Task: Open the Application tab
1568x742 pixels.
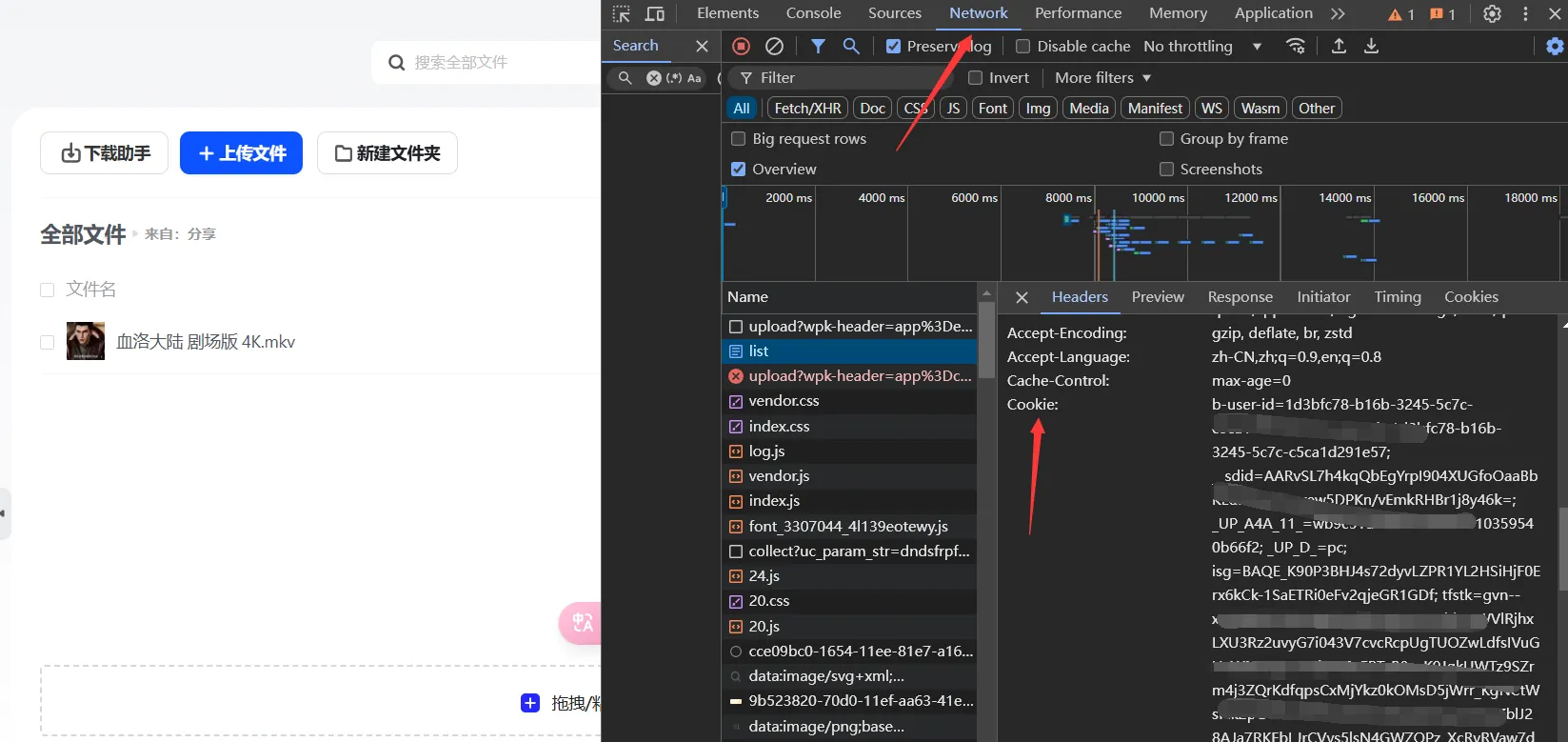Action: (1274, 13)
